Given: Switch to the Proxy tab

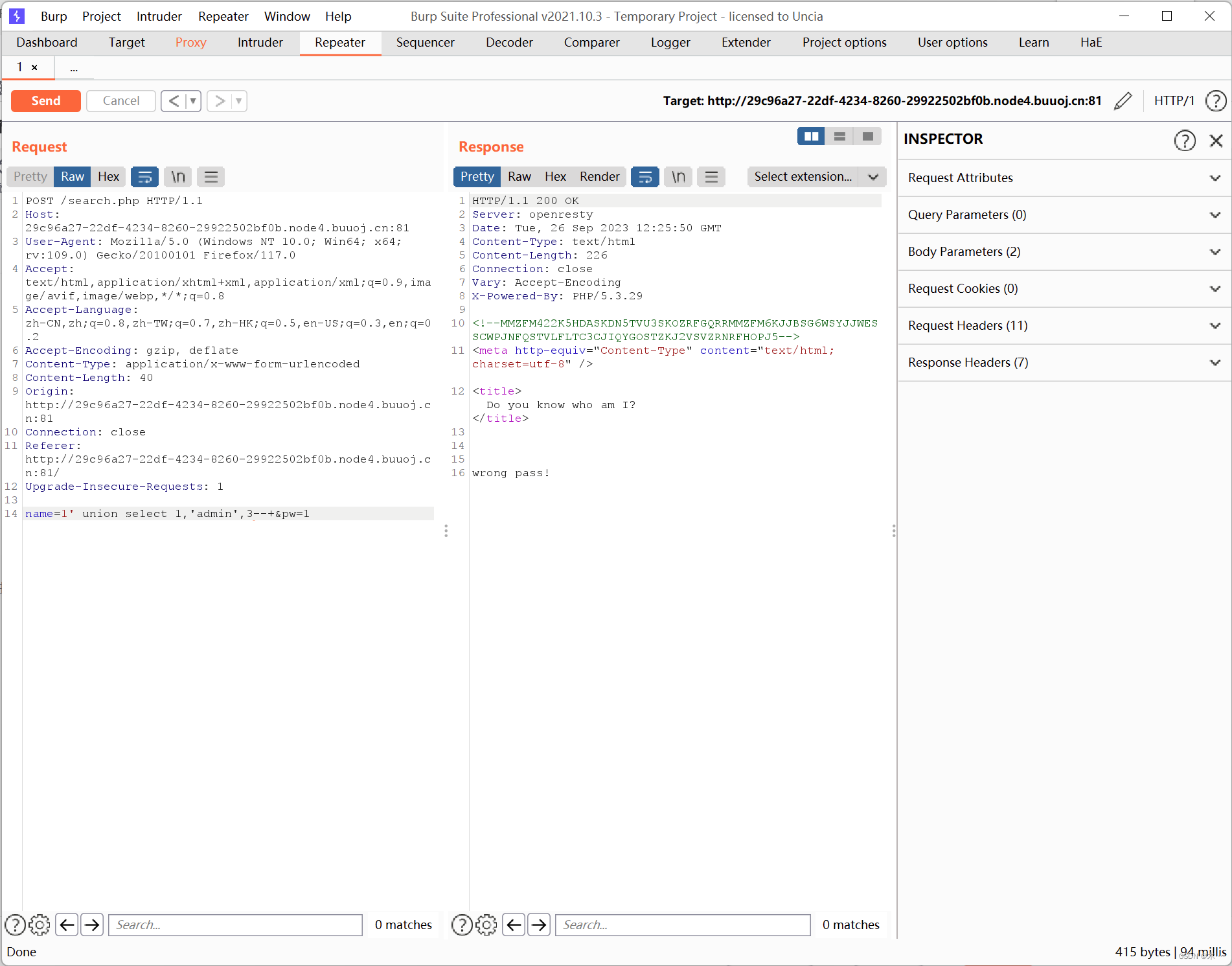Looking at the screenshot, I should 190,42.
